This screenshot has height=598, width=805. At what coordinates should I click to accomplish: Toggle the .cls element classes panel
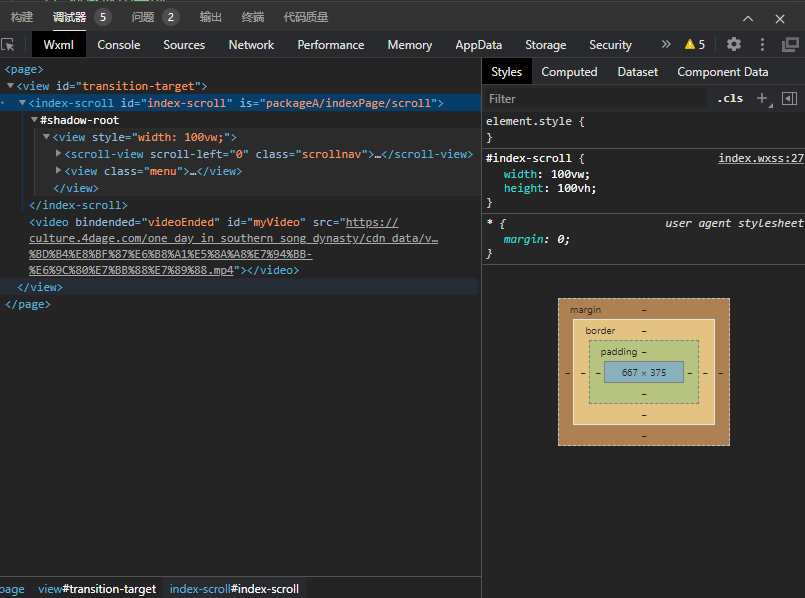point(730,98)
